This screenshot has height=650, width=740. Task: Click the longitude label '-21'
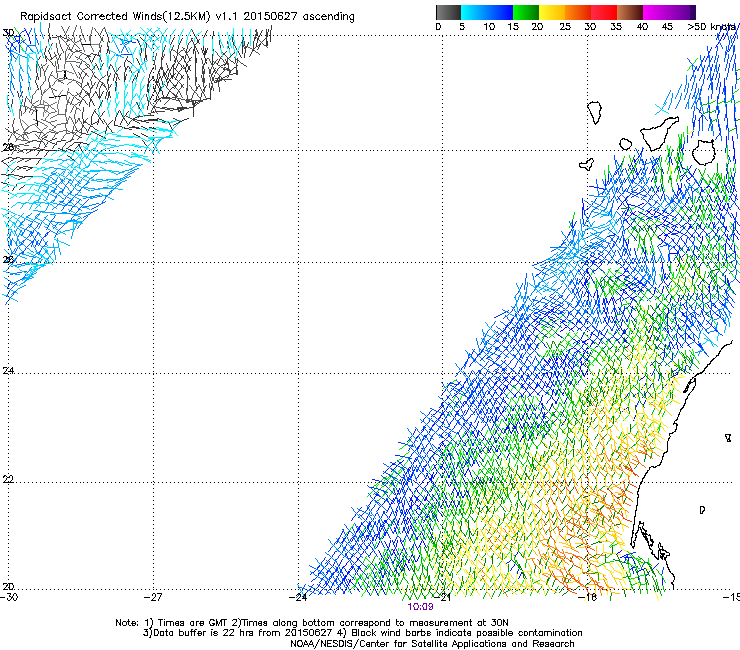443,598
